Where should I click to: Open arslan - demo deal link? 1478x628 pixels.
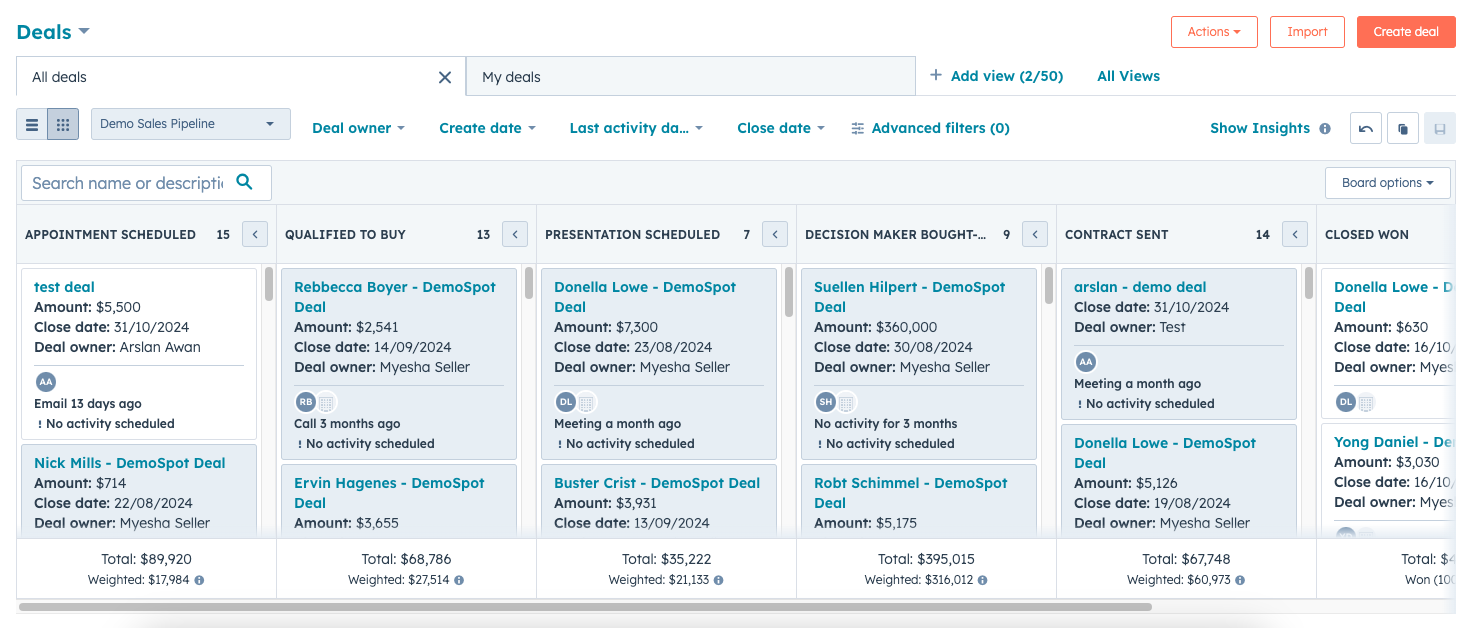1140,287
